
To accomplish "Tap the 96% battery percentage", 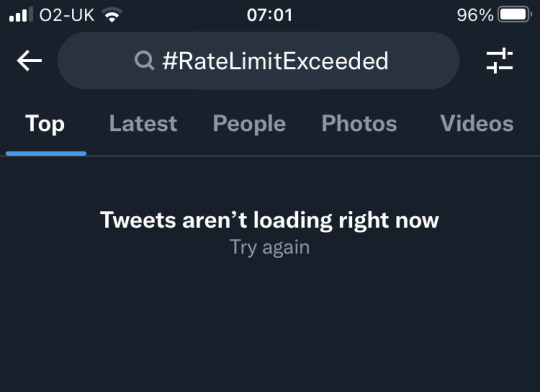I will pyautogui.click(x=475, y=15).
